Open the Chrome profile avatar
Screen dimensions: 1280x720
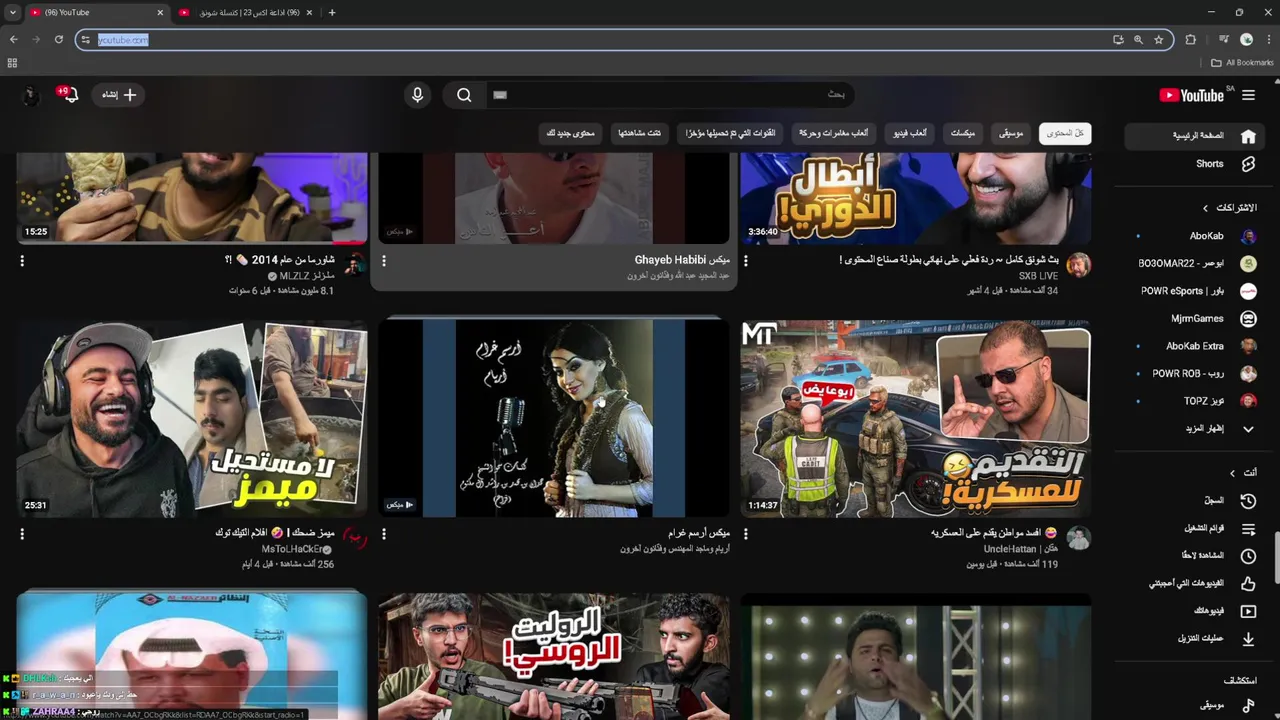point(1247,40)
